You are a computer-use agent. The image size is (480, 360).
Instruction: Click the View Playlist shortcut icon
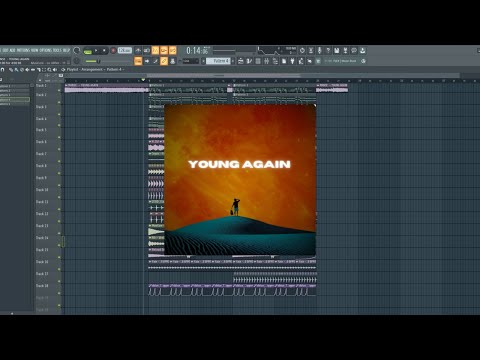tap(241, 61)
